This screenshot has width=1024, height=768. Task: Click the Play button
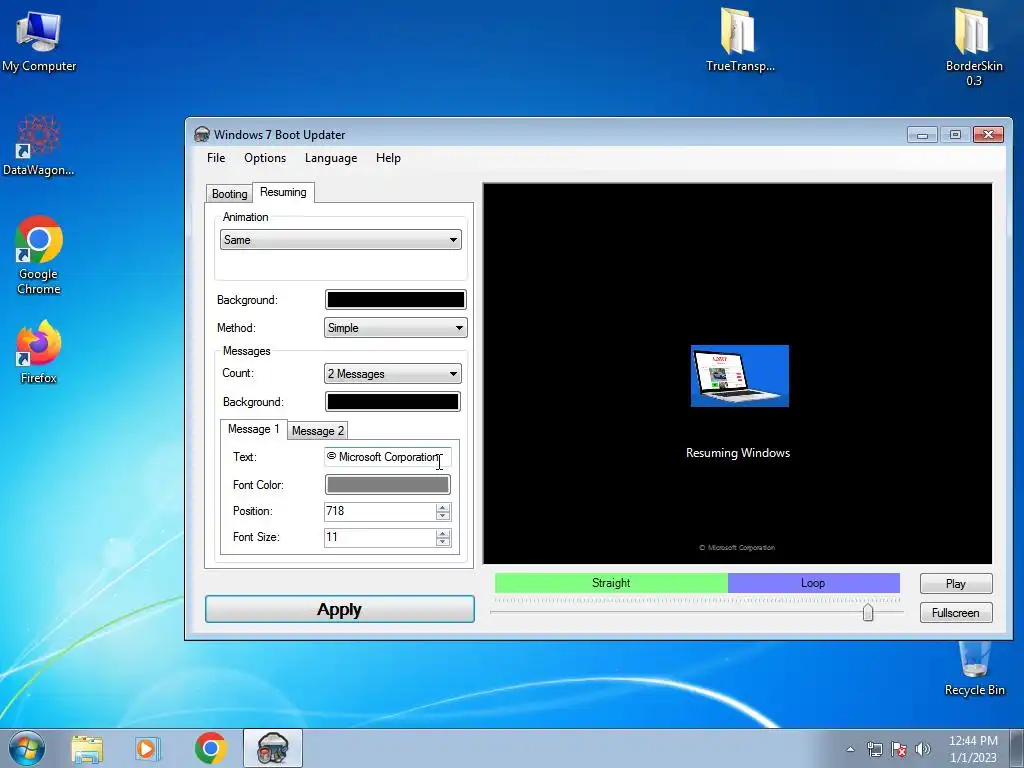956,584
